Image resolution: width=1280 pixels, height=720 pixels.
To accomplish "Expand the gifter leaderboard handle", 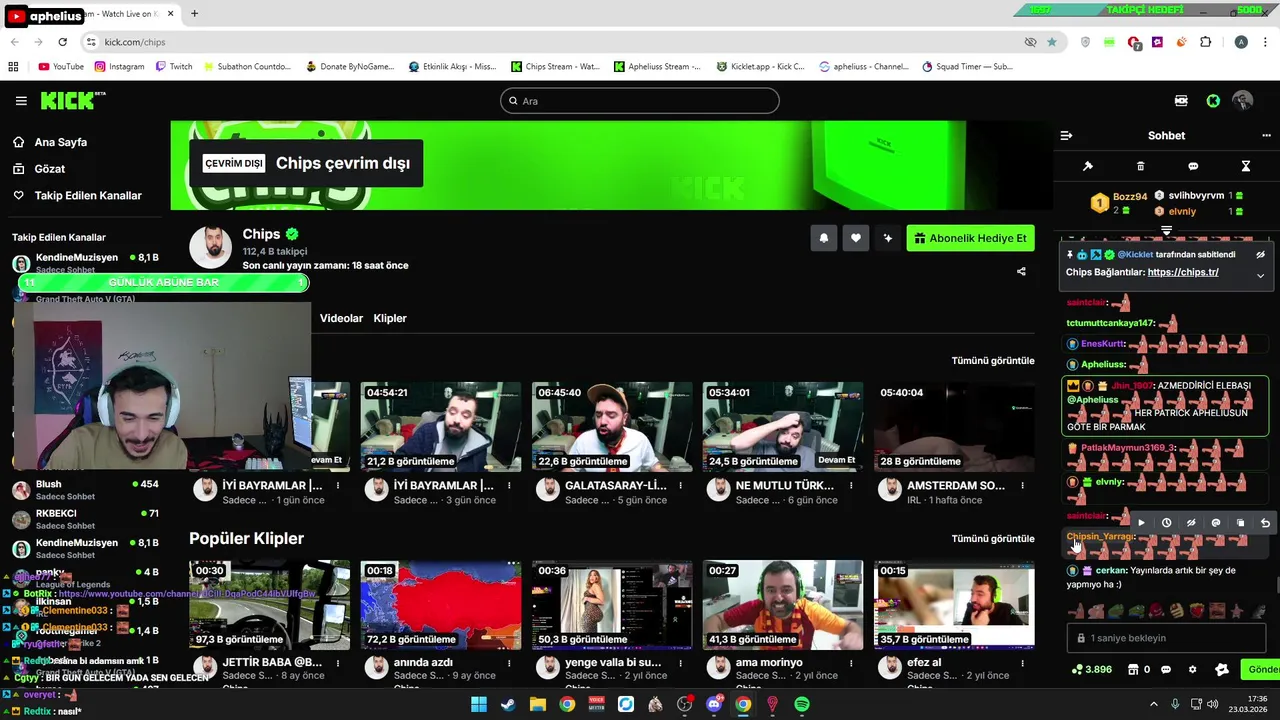I will (x=1166, y=230).
